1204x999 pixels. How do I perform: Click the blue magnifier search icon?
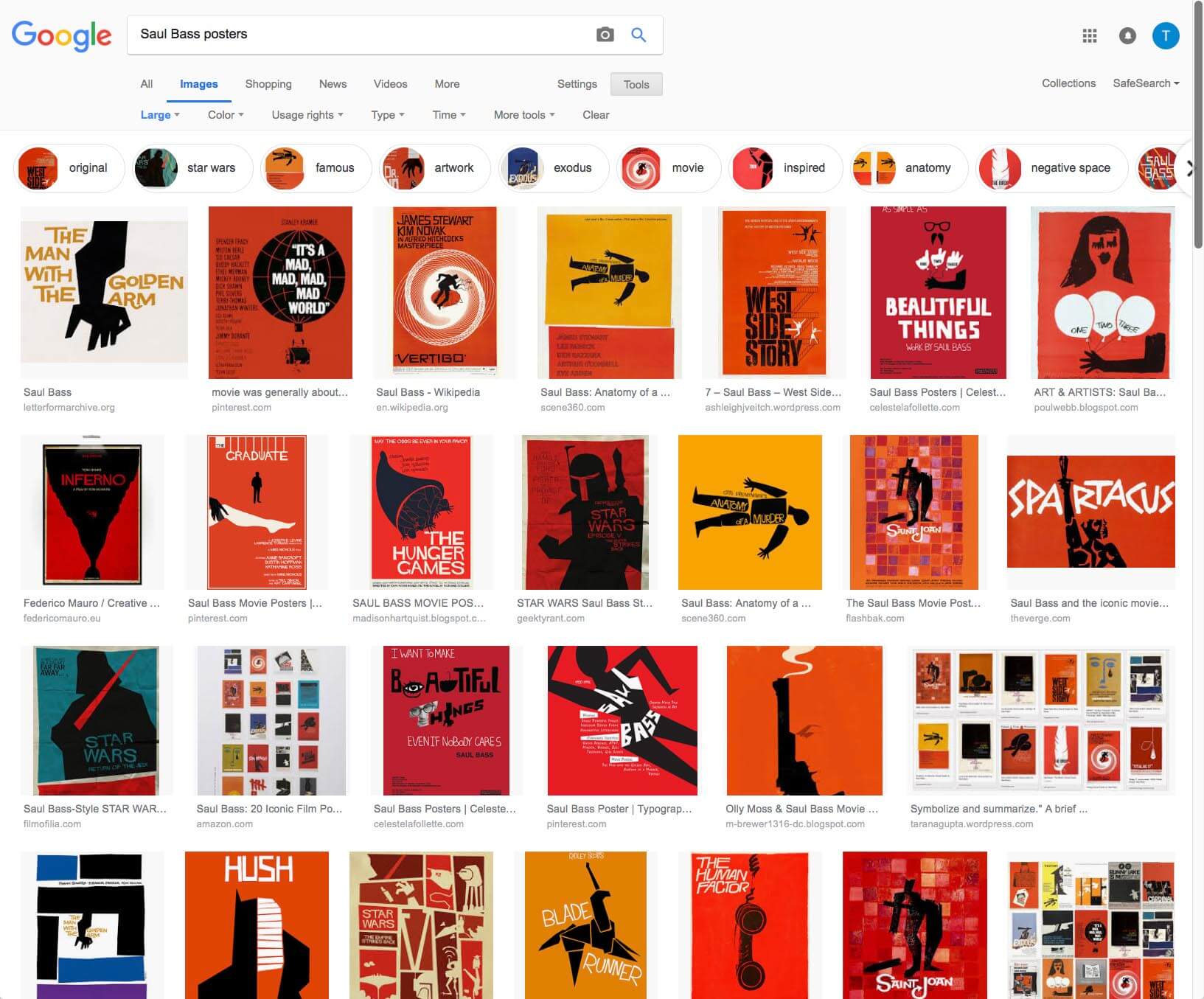pyautogui.click(x=638, y=35)
